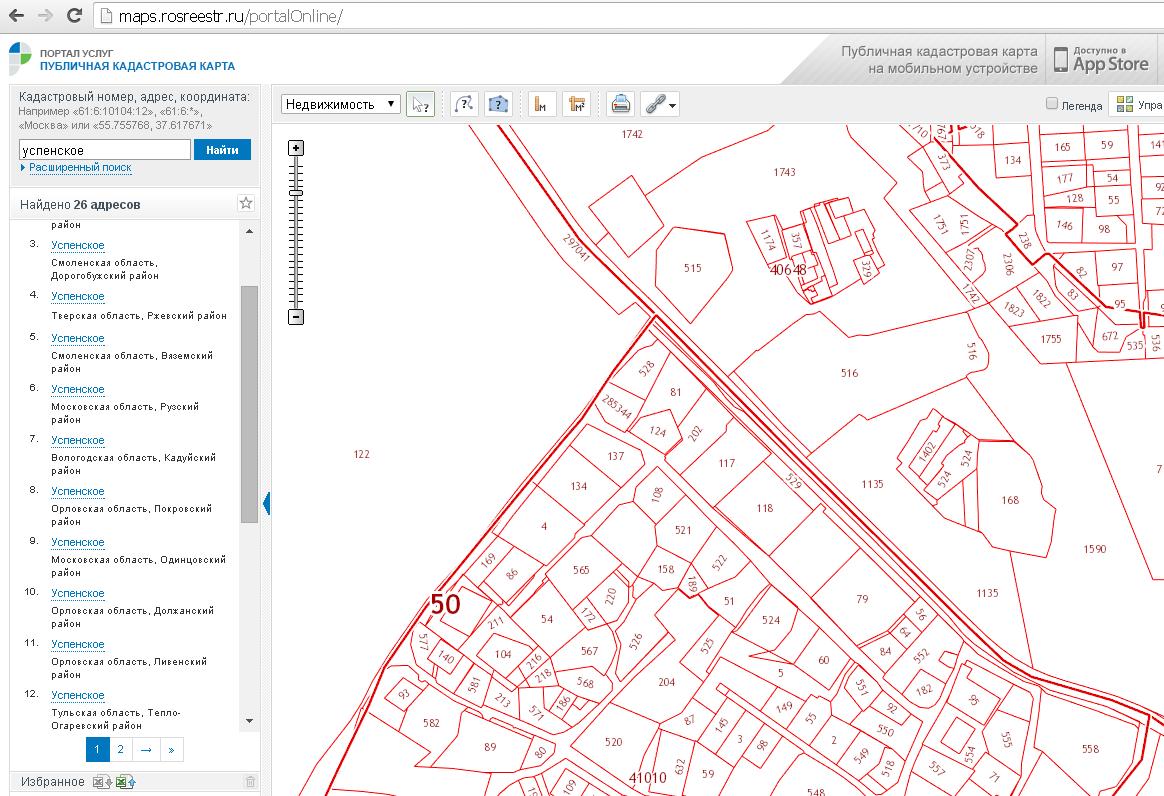The height and width of the screenshot is (796, 1164).
Task: Click the print map icon
Action: 621,104
